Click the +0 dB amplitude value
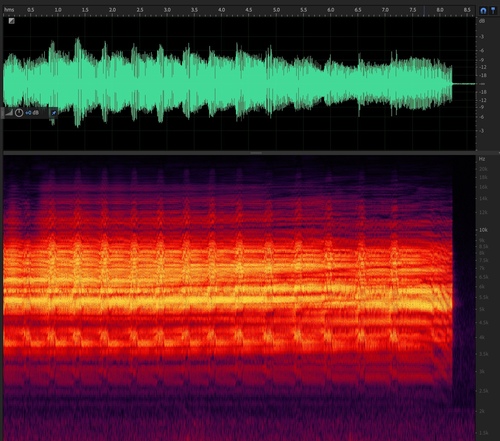The height and width of the screenshot is (441, 500). pos(32,113)
